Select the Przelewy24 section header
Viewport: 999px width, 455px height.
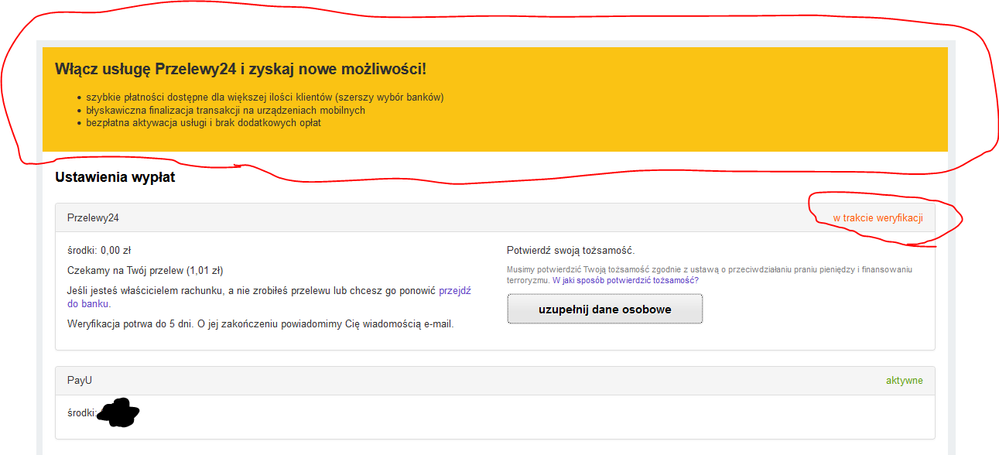(x=495, y=218)
